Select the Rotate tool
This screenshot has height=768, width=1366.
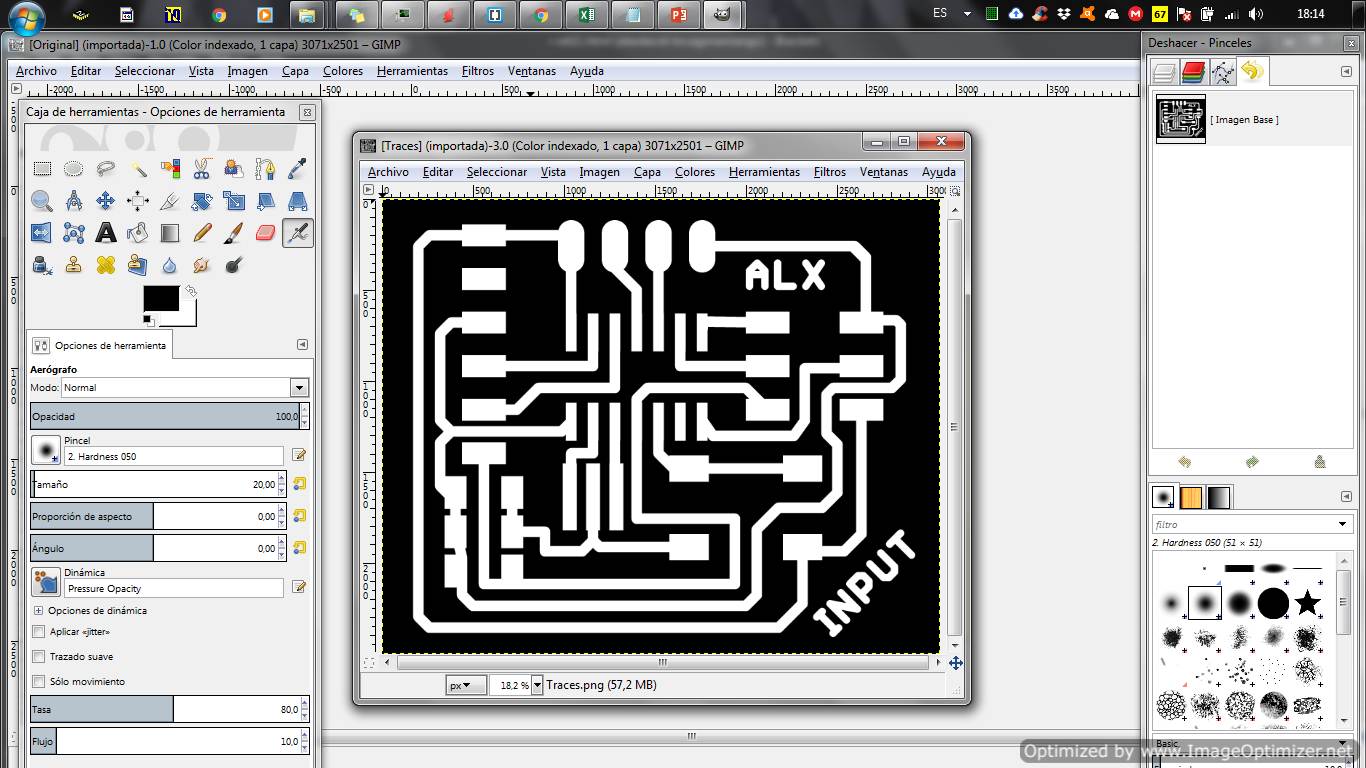pos(202,201)
